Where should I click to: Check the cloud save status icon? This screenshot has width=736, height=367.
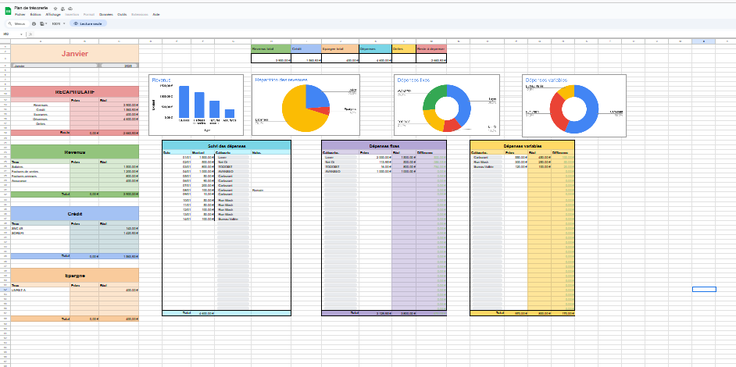click(x=70, y=8)
